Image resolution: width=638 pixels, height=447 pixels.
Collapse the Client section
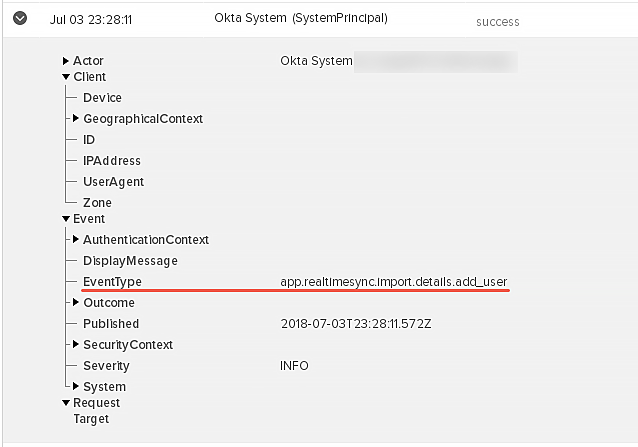66,76
